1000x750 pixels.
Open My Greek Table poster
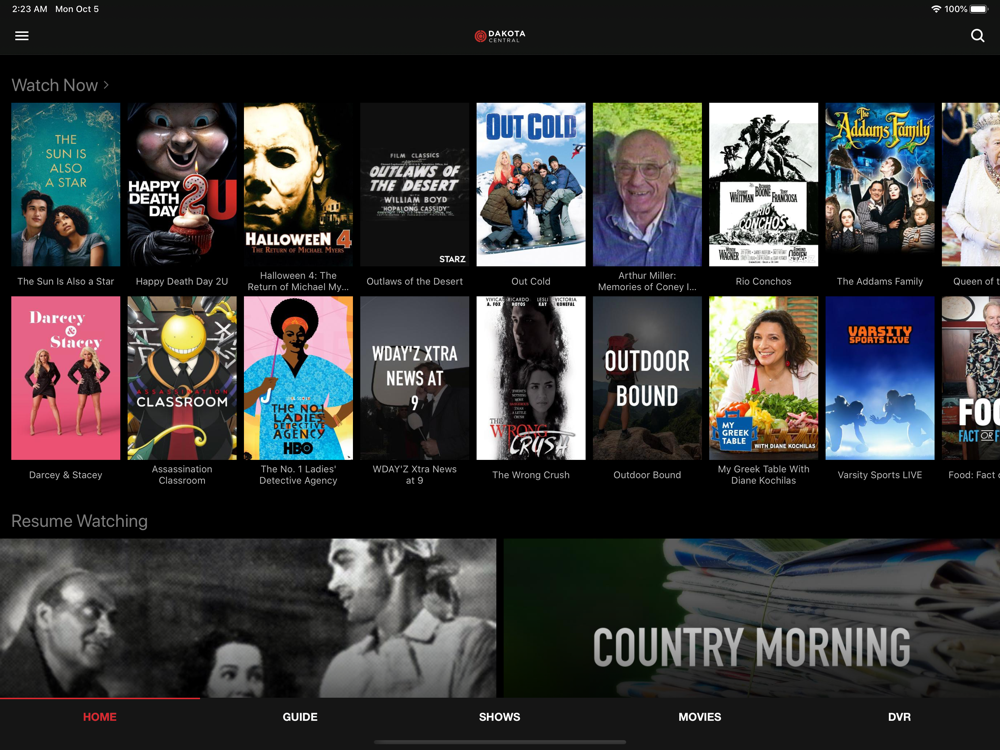click(763, 378)
